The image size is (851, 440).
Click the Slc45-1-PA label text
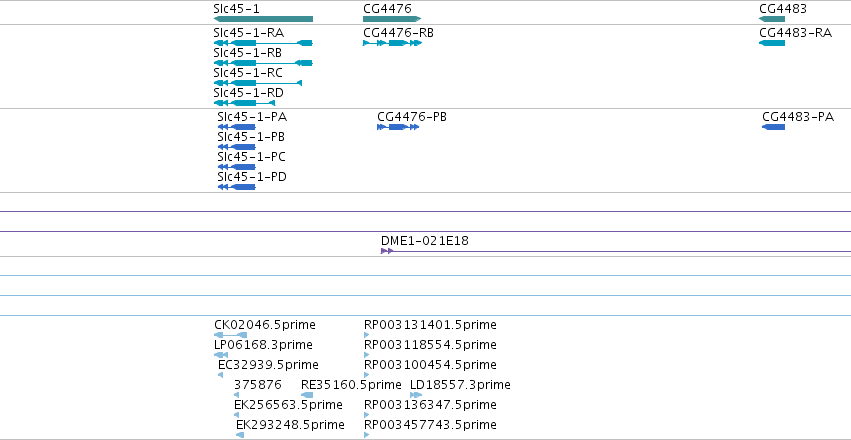252,117
